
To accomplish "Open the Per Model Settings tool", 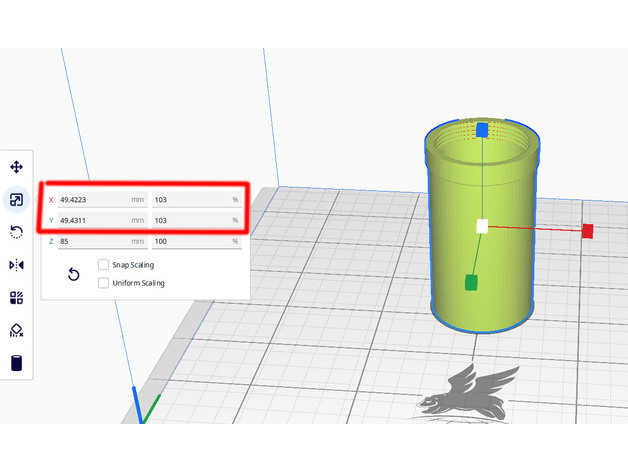I will click(16, 298).
